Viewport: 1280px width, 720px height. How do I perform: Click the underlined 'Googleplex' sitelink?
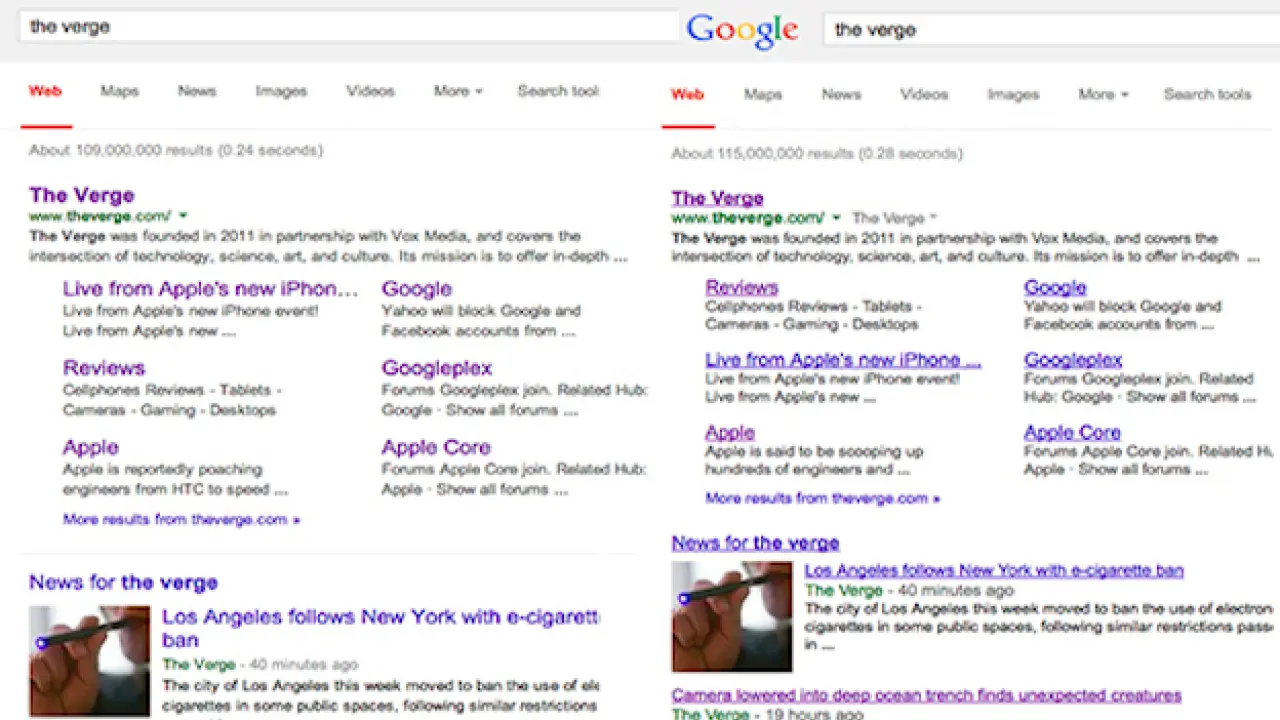point(1073,360)
